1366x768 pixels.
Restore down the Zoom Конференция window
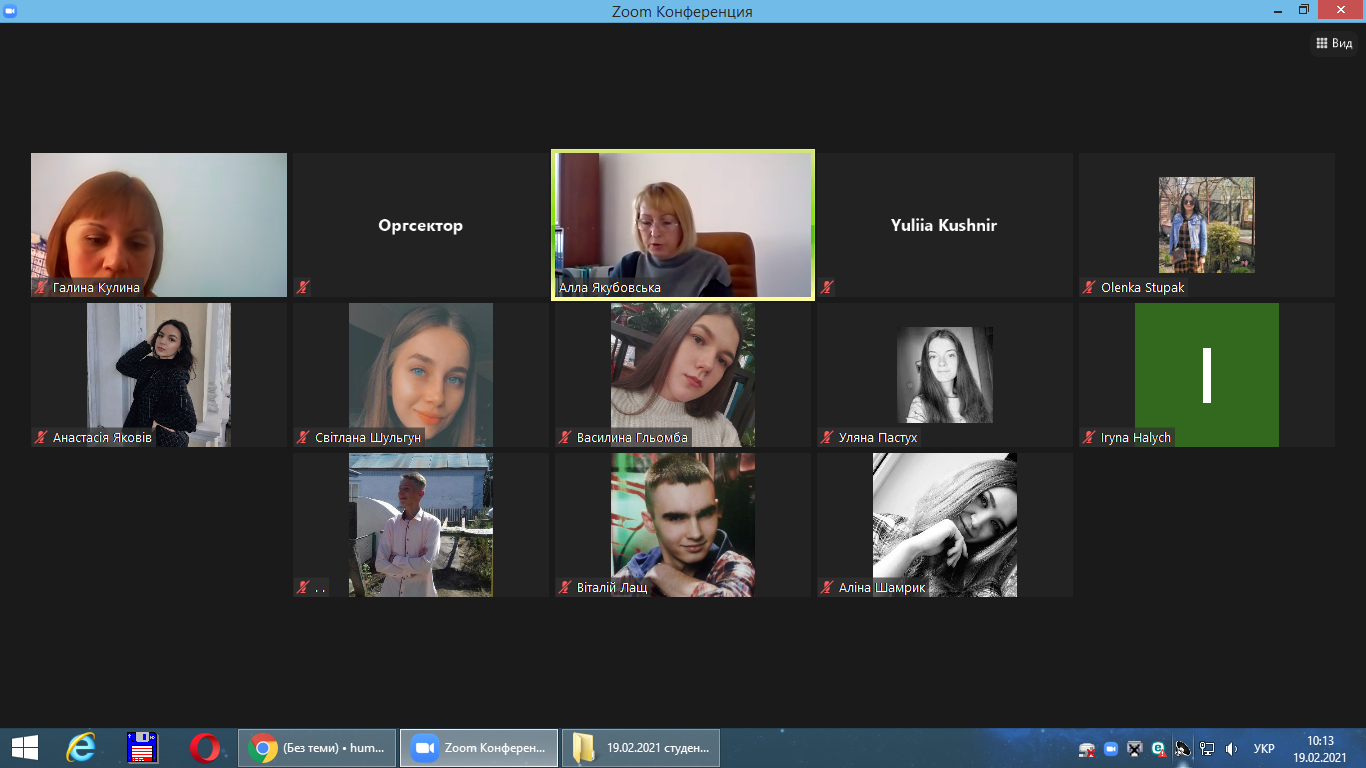[1303, 10]
